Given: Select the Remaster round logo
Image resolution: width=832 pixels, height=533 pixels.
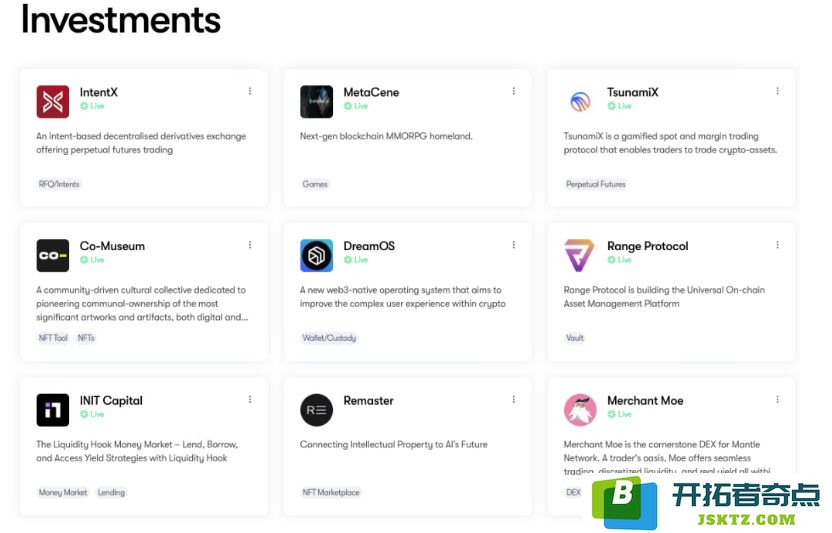Looking at the screenshot, I should pos(316,410).
